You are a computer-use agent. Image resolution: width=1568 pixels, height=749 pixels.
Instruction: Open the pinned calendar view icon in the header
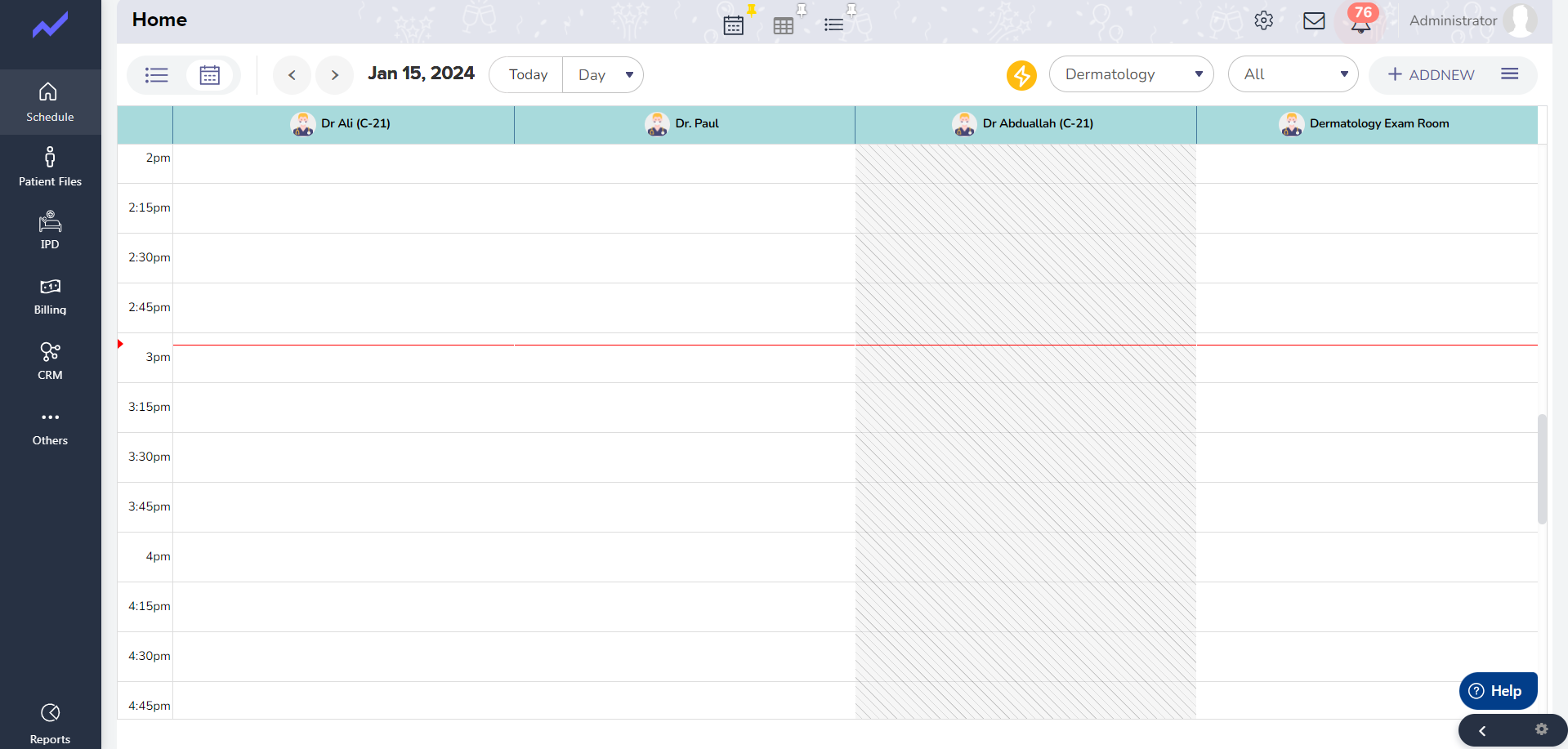[734, 25]
